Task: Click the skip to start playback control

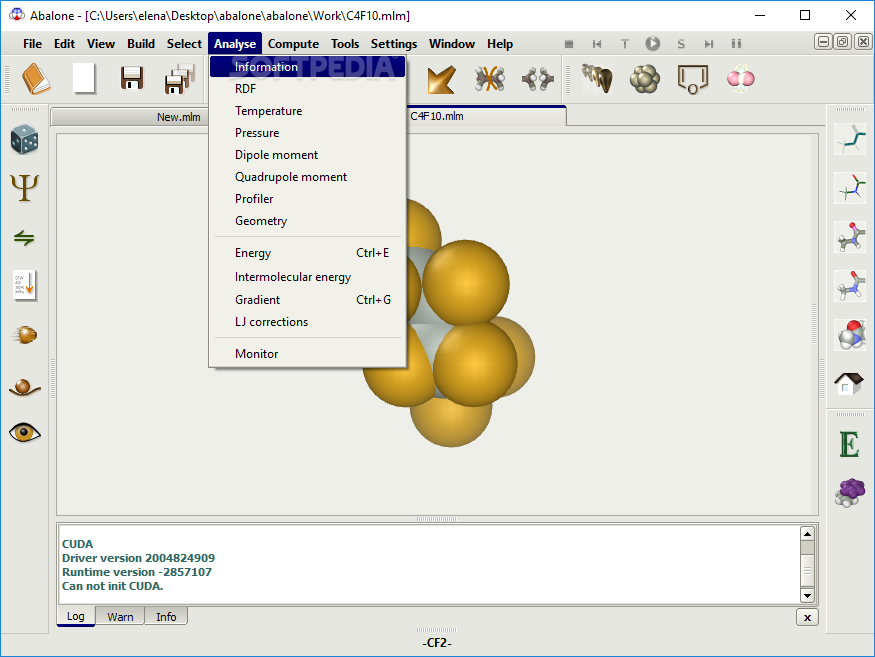Action: coord(597,44)
